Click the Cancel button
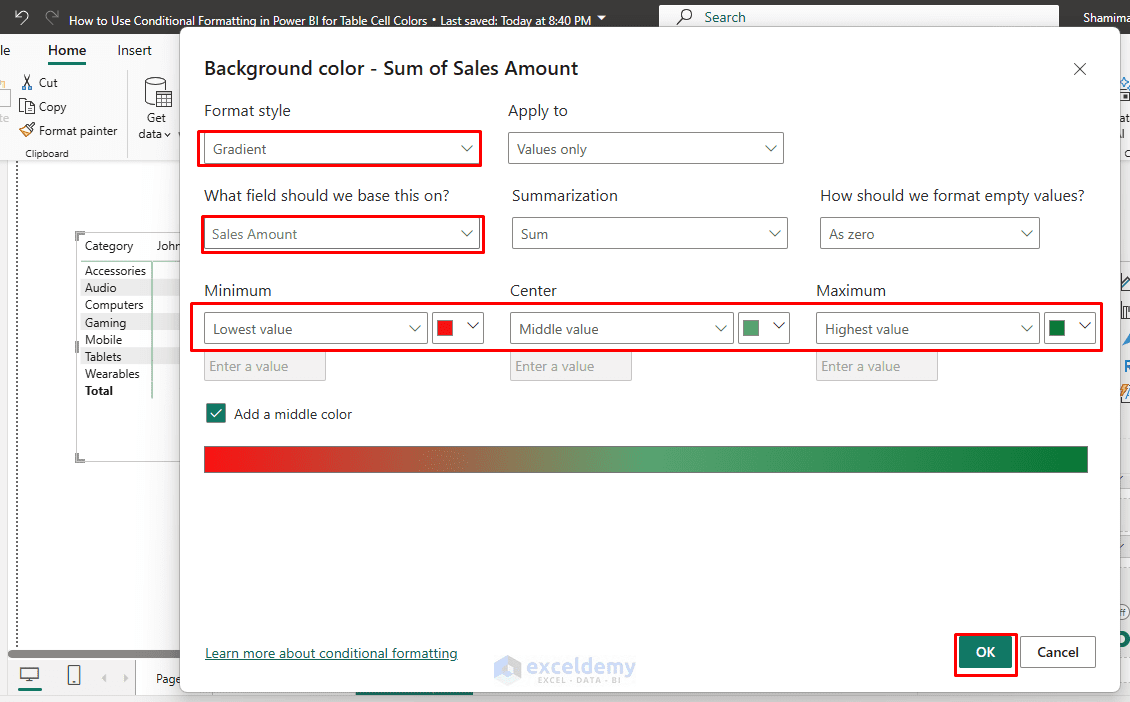Screen dimensions: 1130x702 (x=1058, y=652)
